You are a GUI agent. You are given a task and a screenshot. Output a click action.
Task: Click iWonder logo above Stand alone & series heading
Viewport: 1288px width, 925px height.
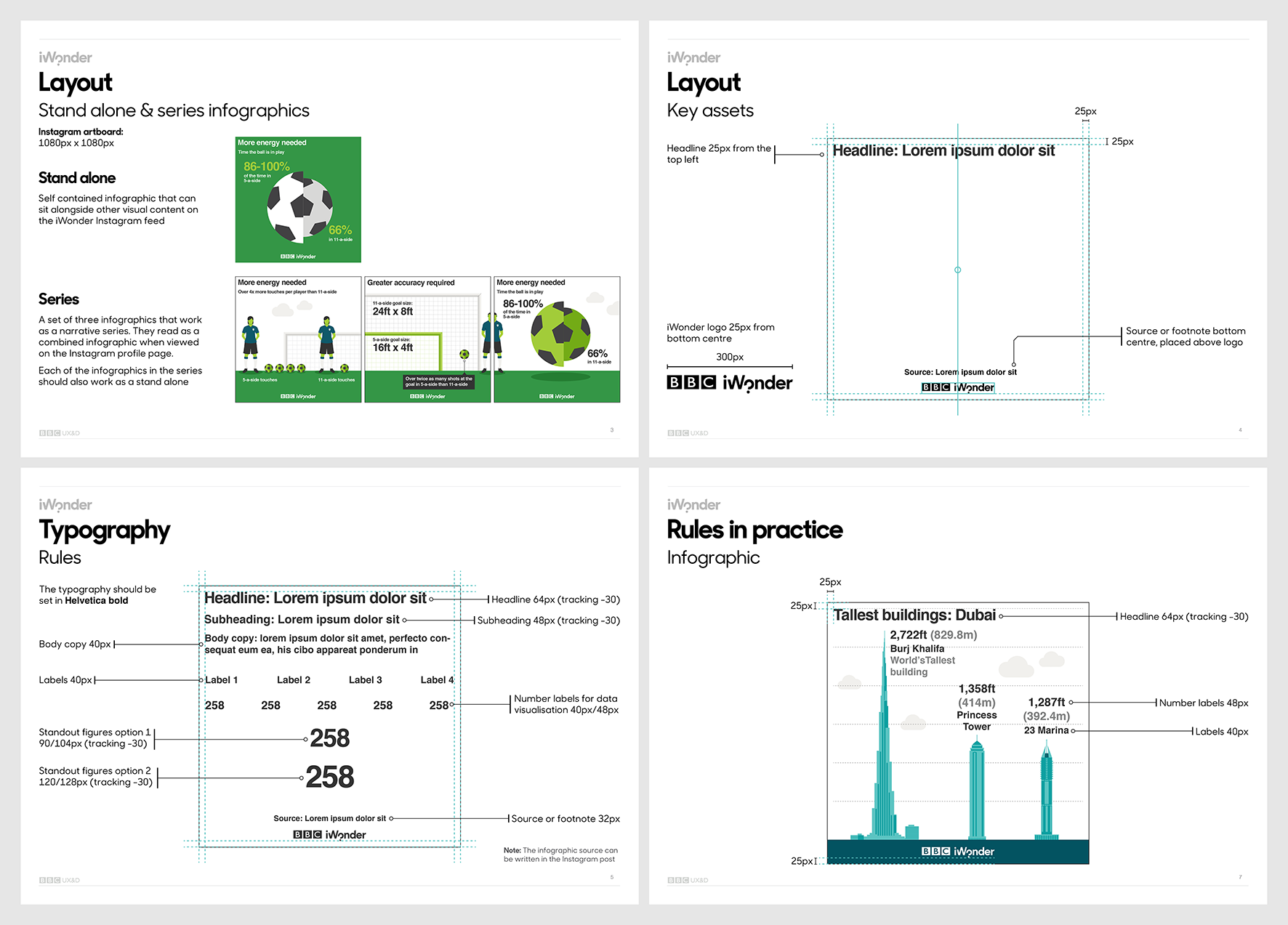pyautogui.click(x=65, y=57)
